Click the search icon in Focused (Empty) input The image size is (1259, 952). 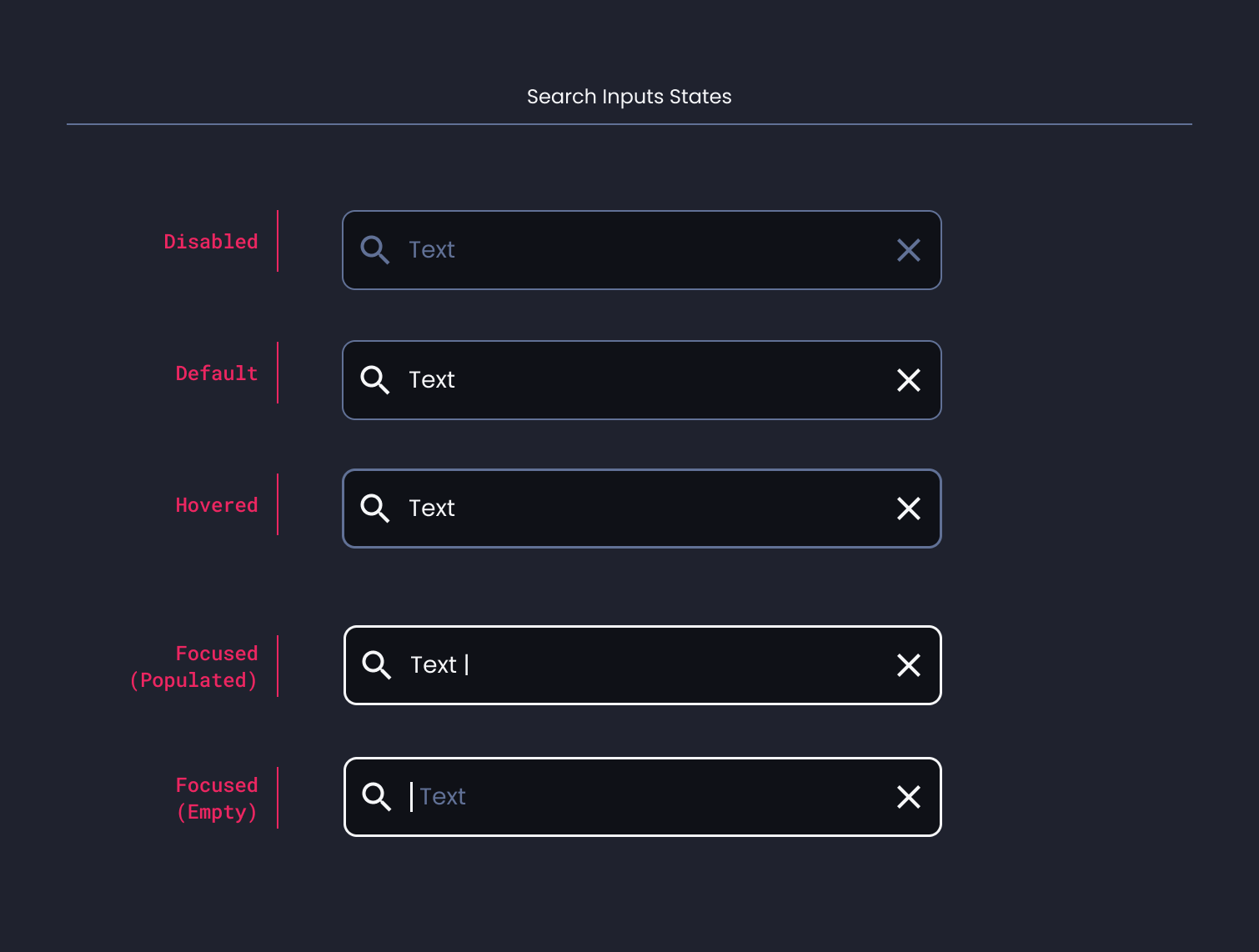[x=376, y=797]
